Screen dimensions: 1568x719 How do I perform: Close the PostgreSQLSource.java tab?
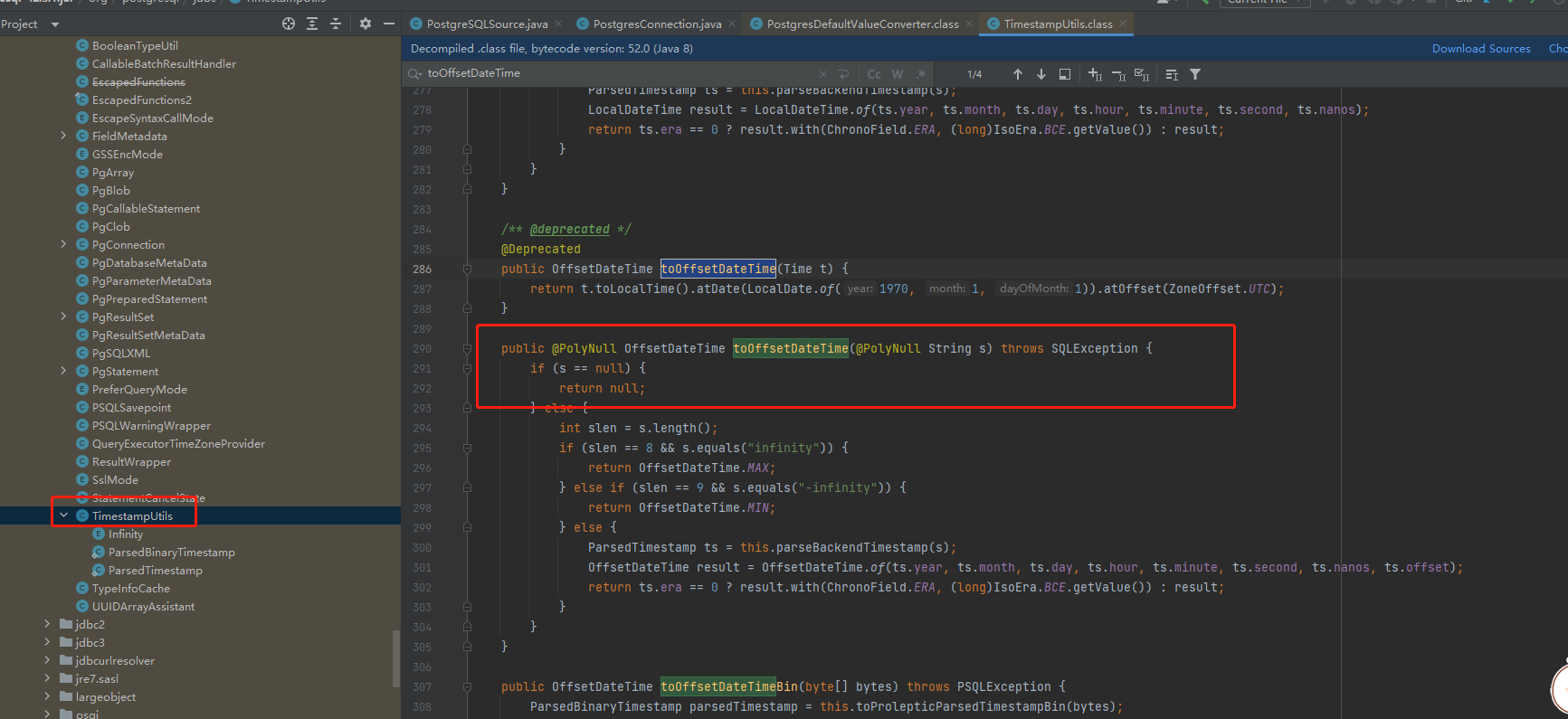558,24
